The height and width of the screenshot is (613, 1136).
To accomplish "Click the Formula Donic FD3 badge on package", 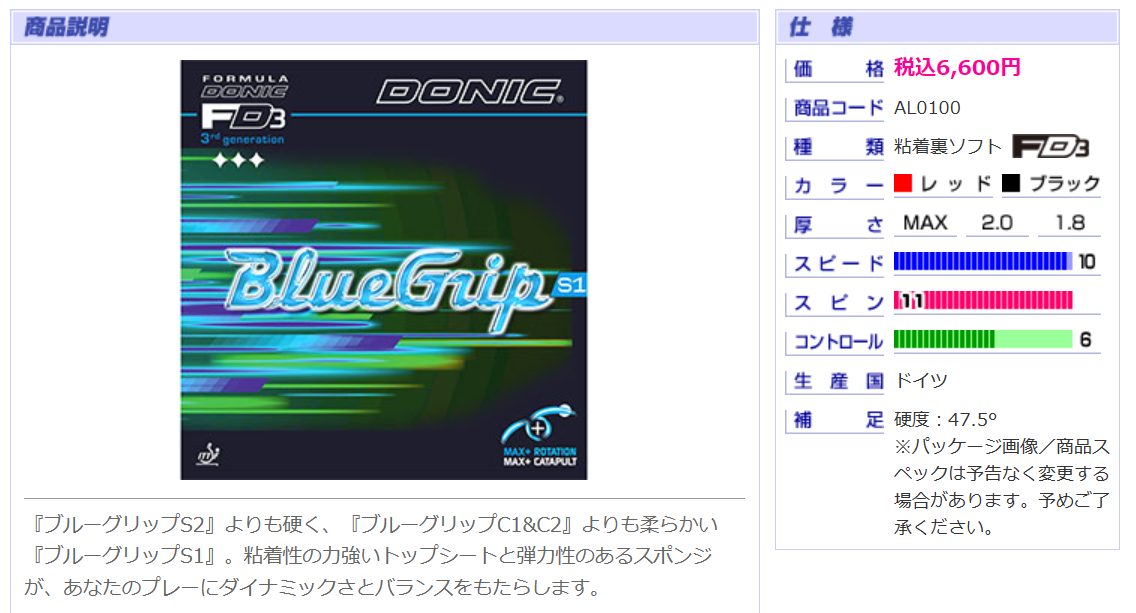I will tap(244, 109).
